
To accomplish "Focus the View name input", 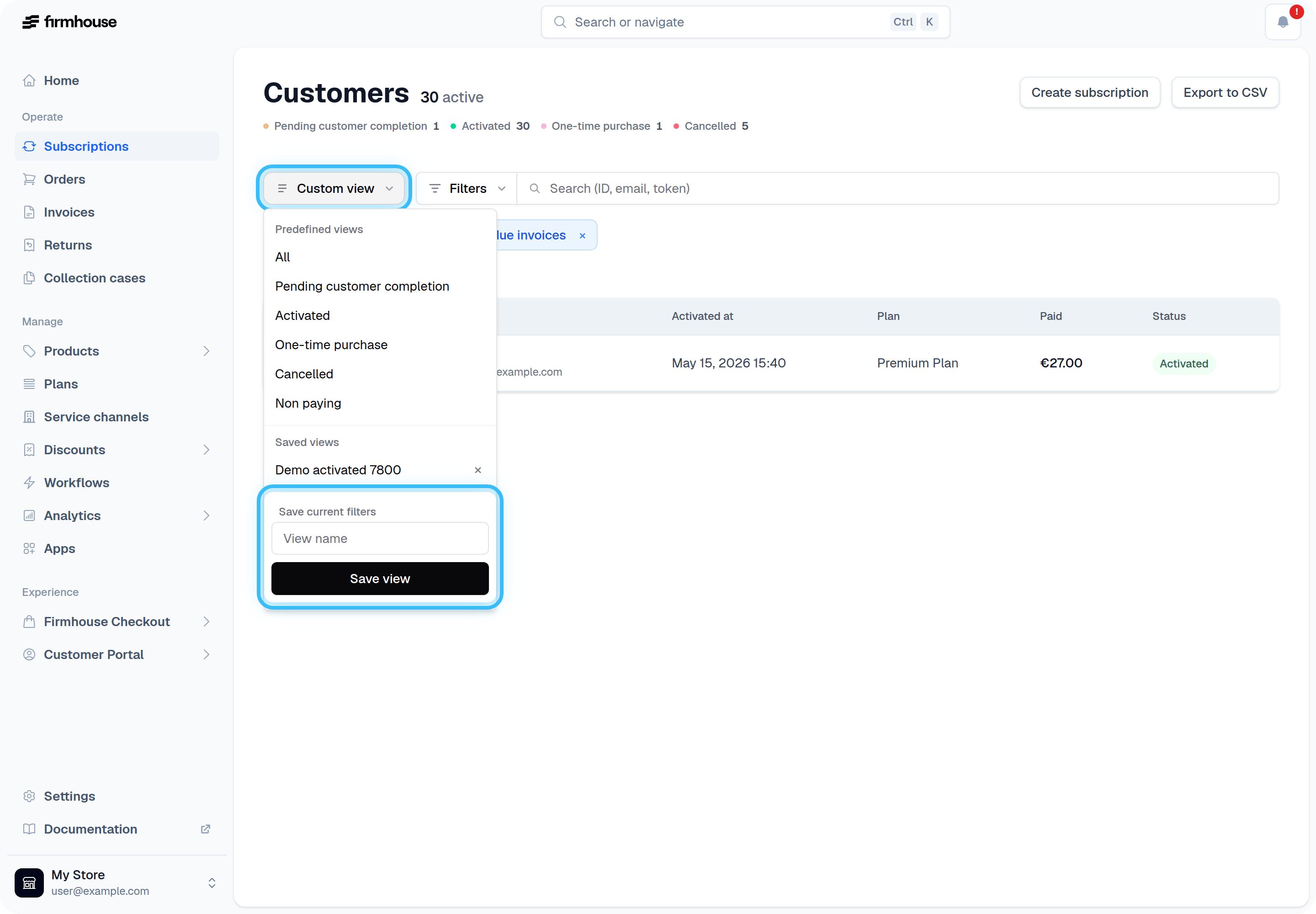I will click(x=380, y=539).
